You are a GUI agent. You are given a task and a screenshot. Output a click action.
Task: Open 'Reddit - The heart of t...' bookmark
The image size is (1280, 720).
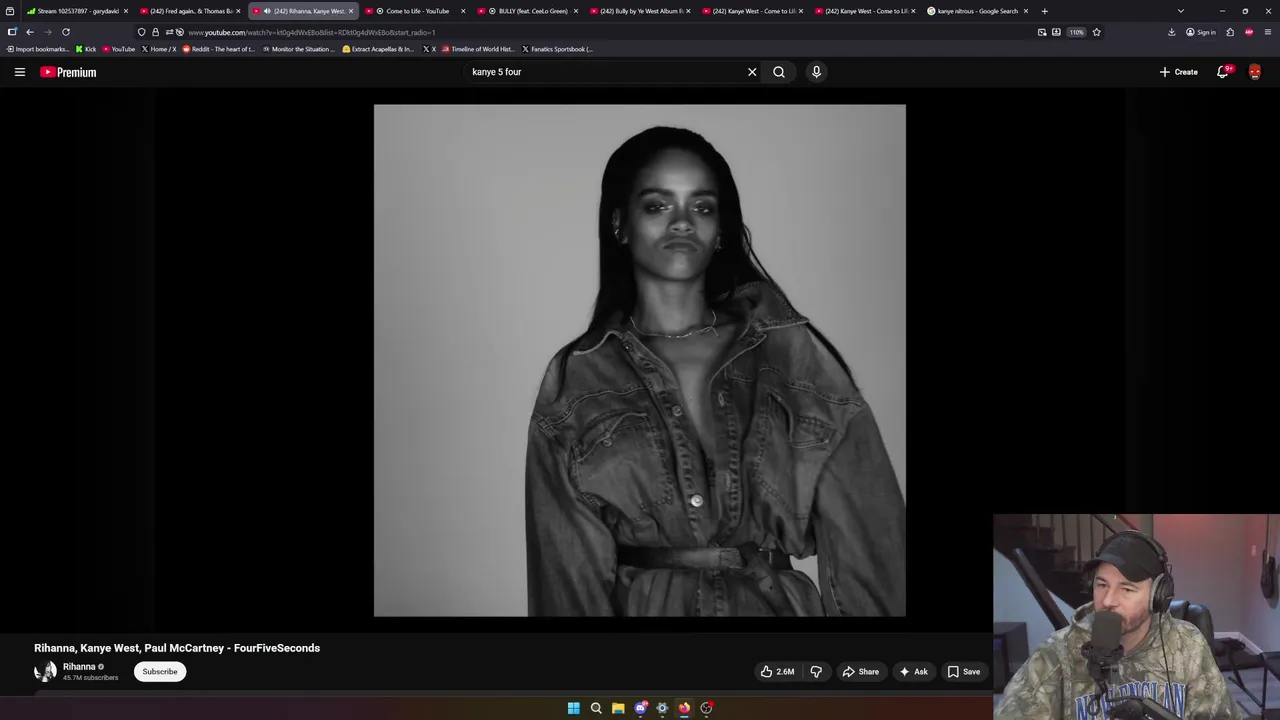click(x=219, y=49)
